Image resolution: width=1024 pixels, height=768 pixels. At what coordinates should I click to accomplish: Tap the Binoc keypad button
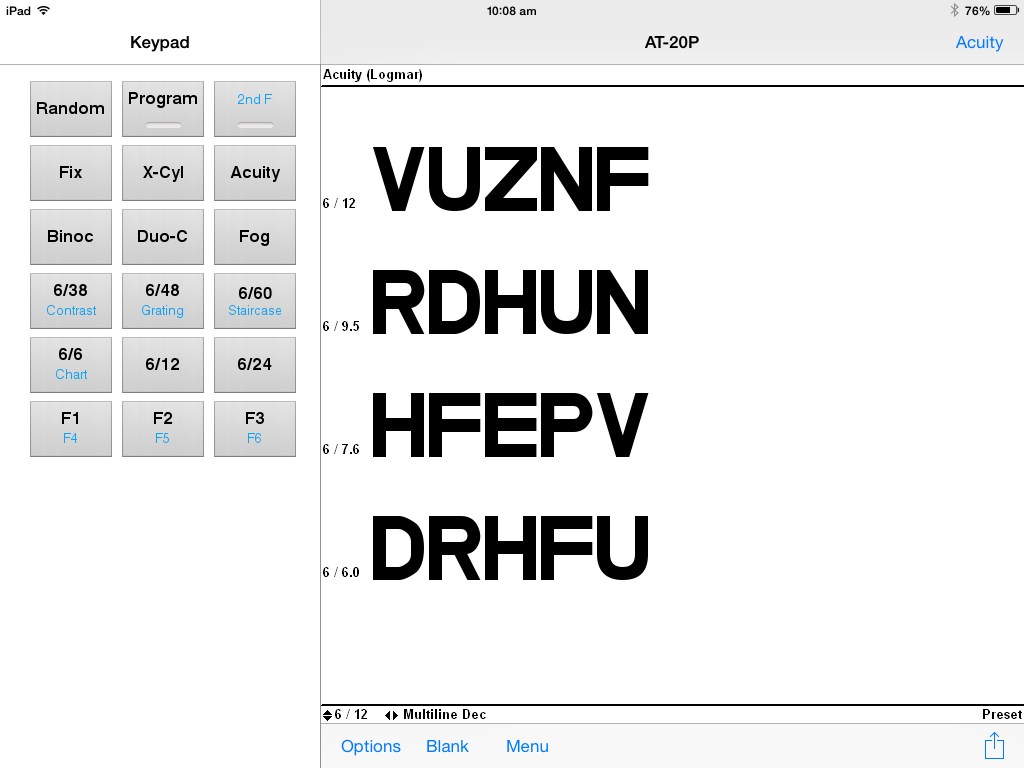click(71, 236)
